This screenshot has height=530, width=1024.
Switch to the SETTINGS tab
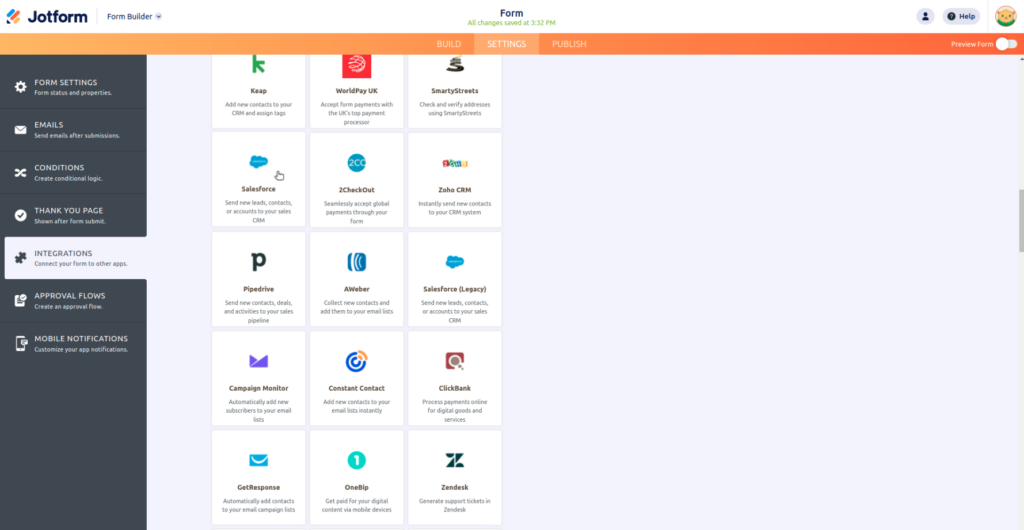click(x=506, y=44)
